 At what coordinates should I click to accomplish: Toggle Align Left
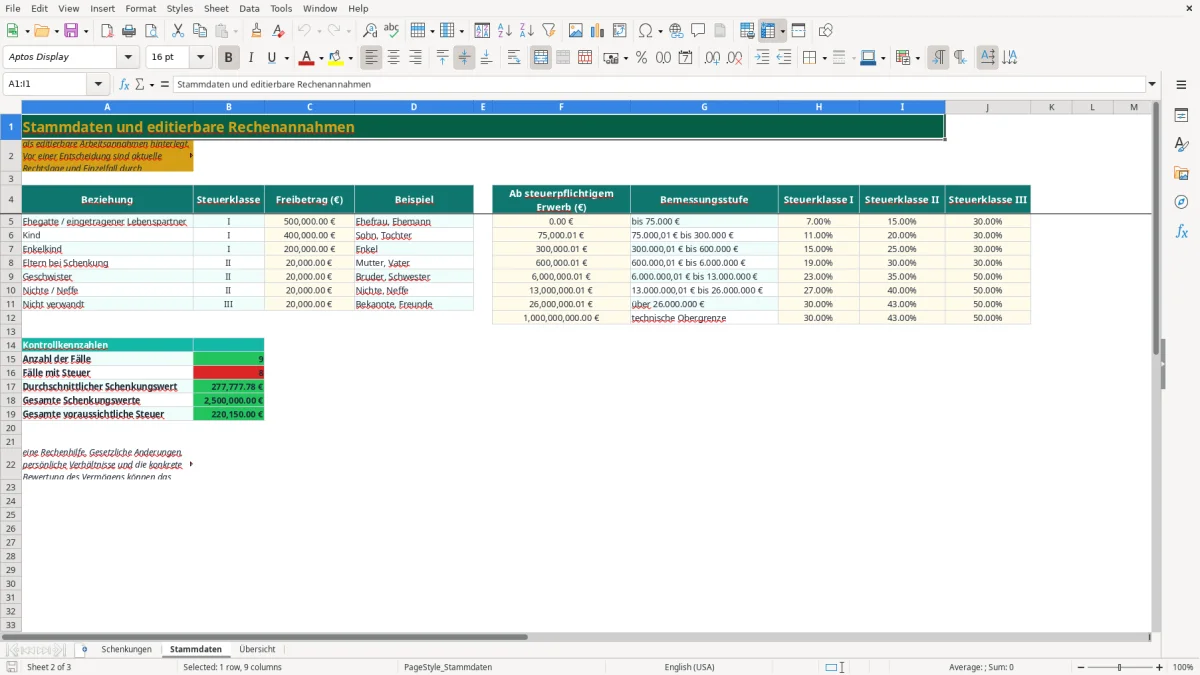tap(372, 57)
